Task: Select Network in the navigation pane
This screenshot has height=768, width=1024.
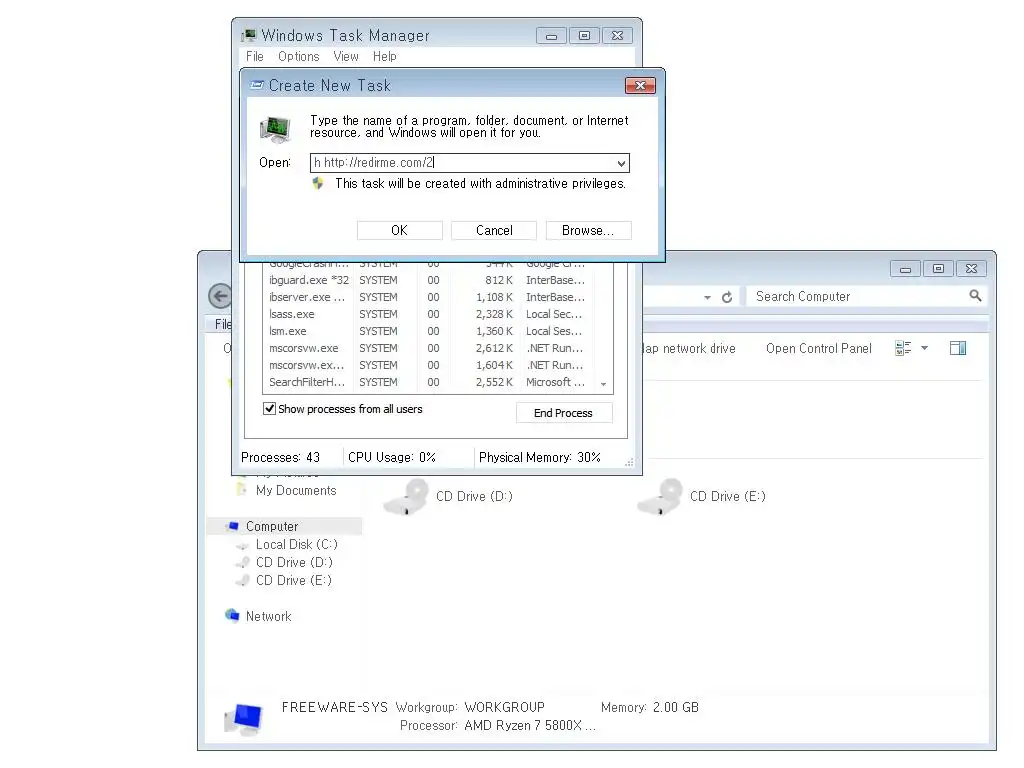Action: 268,616
